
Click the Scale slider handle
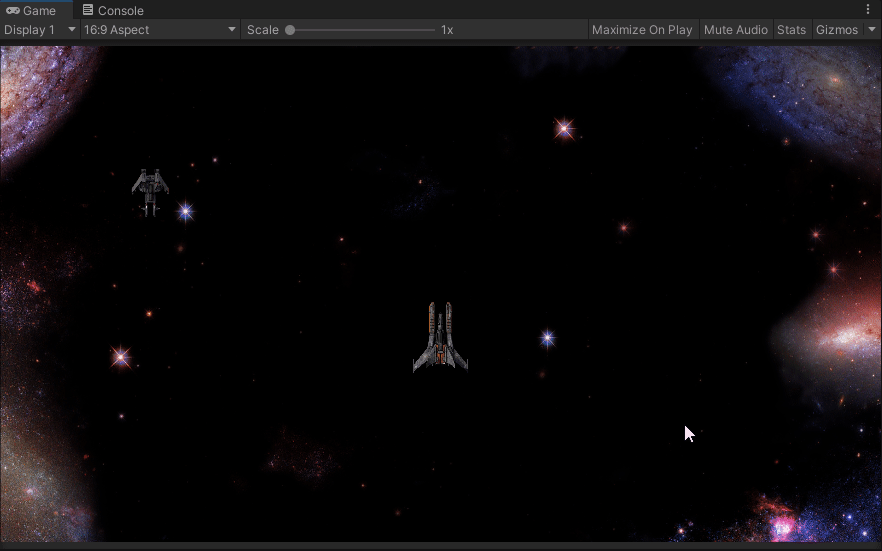click(x=290, y=30)
